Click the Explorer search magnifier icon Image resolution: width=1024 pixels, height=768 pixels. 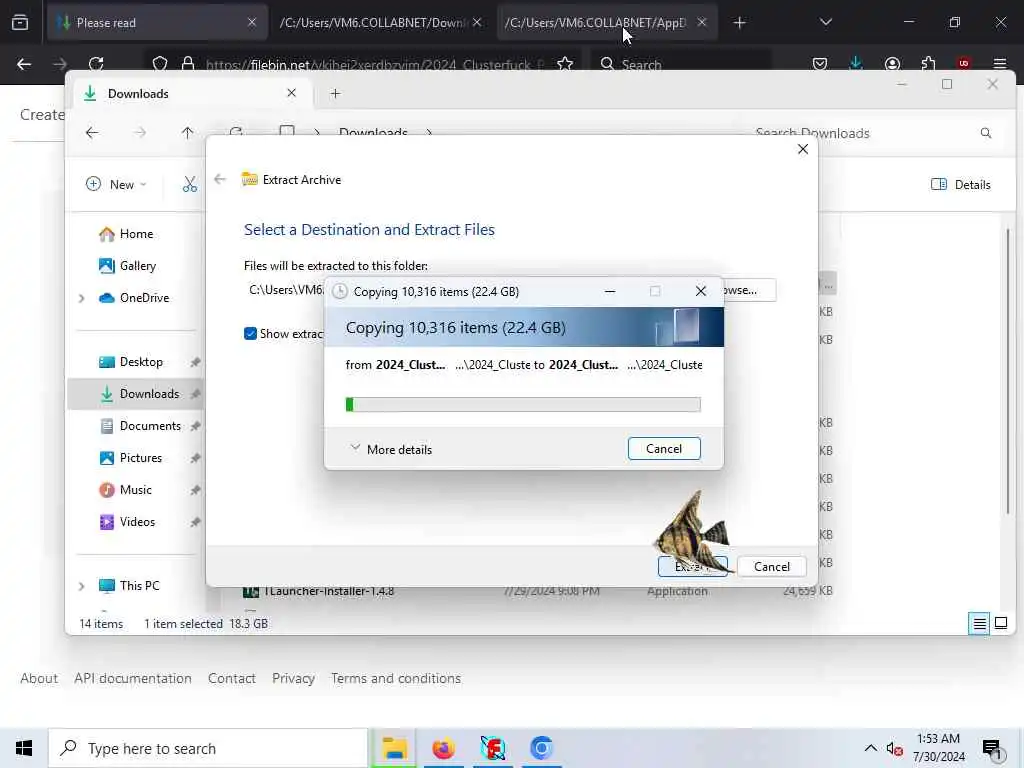click(985, 133)
